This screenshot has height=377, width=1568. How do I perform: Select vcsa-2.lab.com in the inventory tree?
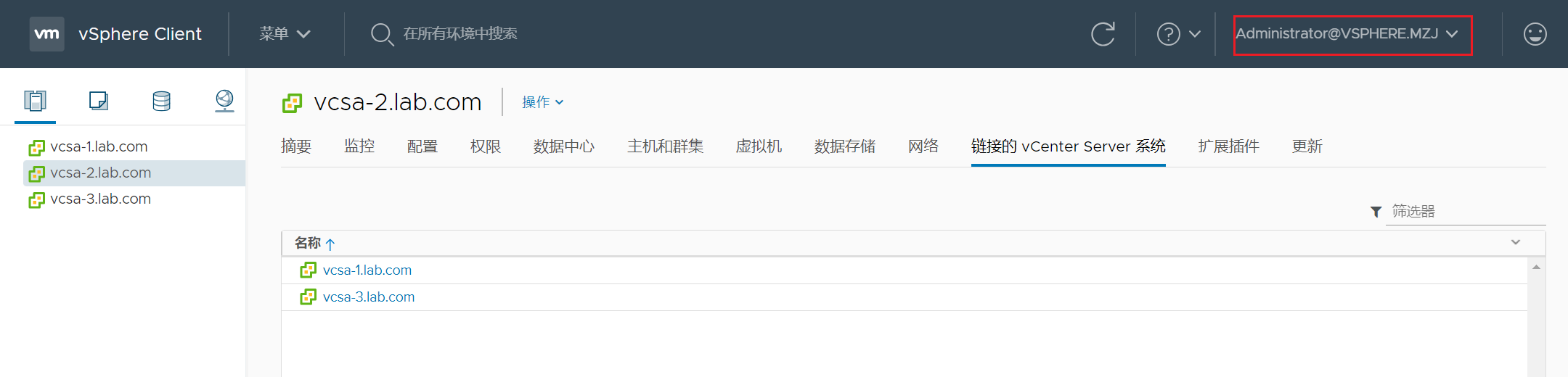tap(101, 173)
